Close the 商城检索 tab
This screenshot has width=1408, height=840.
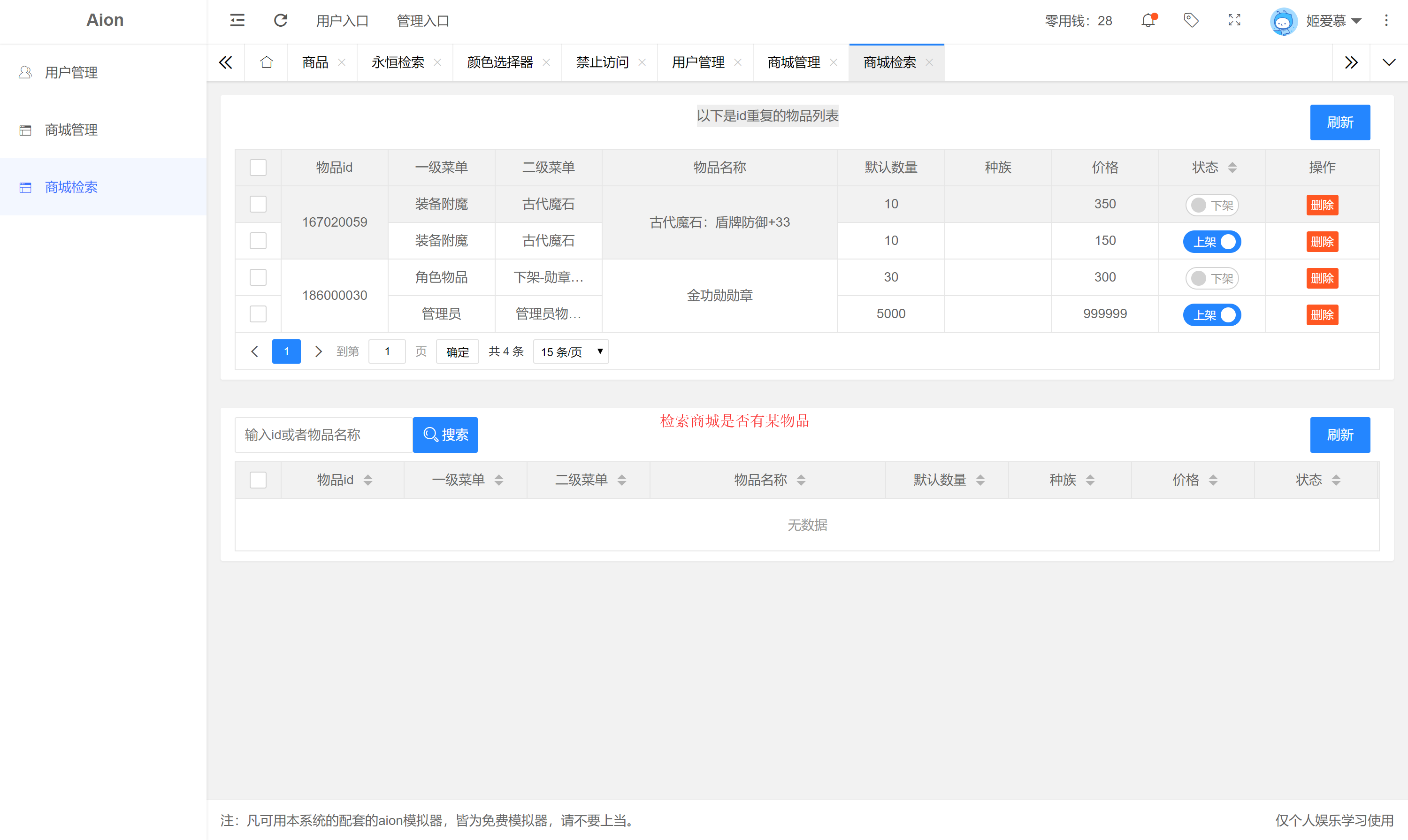click(x=929, y=62)
